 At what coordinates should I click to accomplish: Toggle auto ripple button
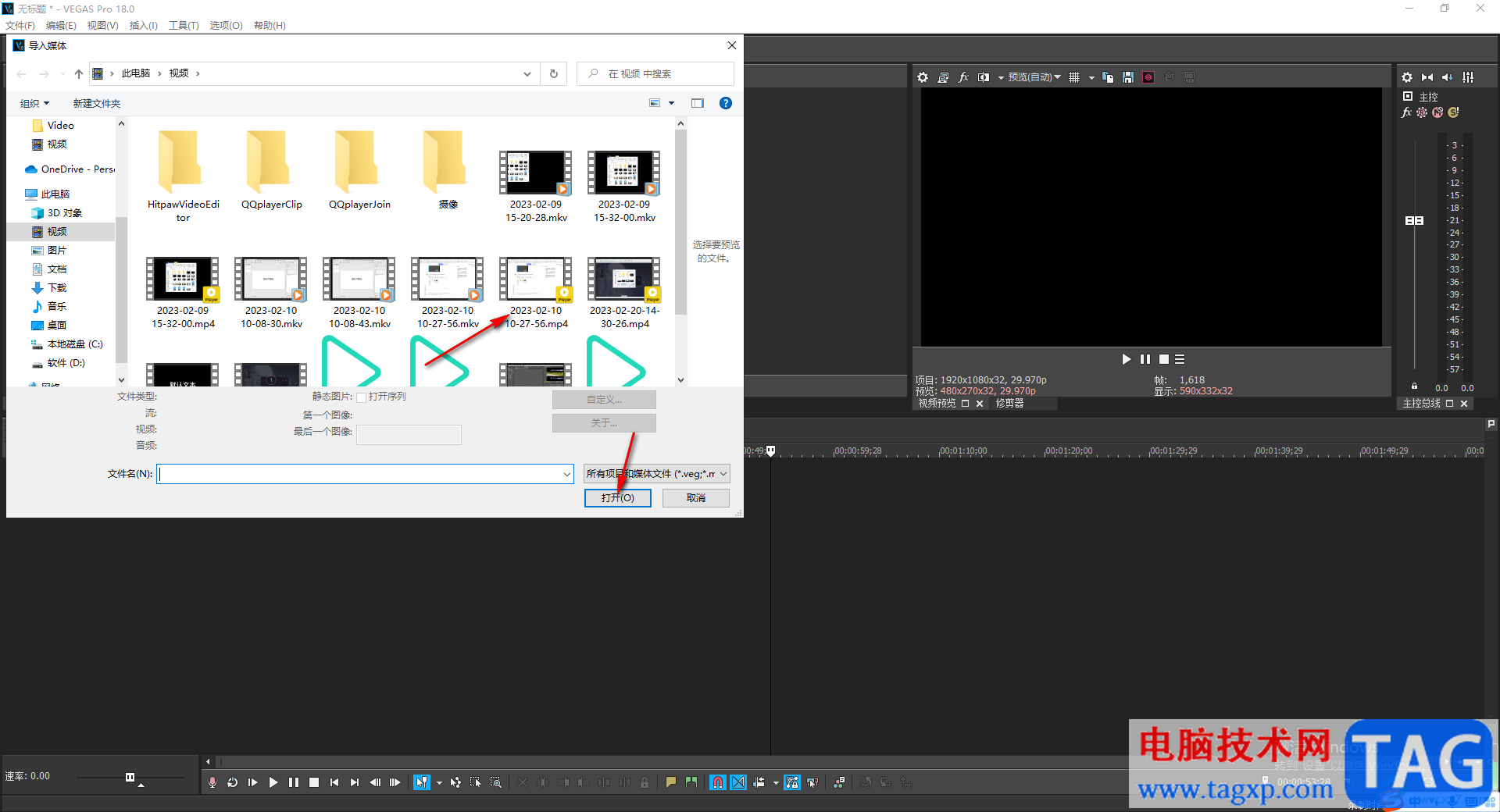[x=759, y=782]
